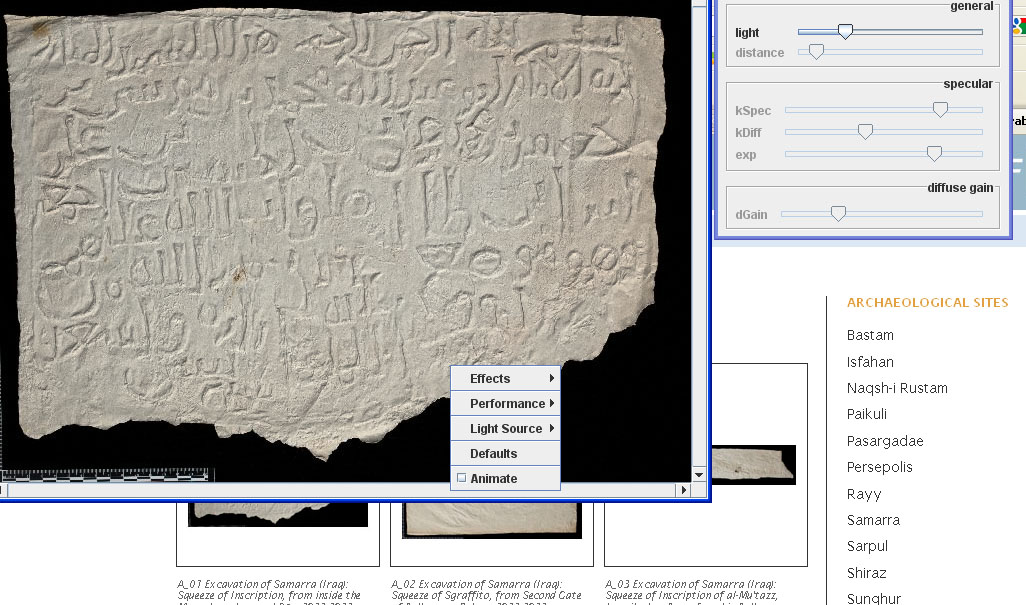The image size is (1026, 605).
Task: Open the Bastam link
Action: coord(869,335)
